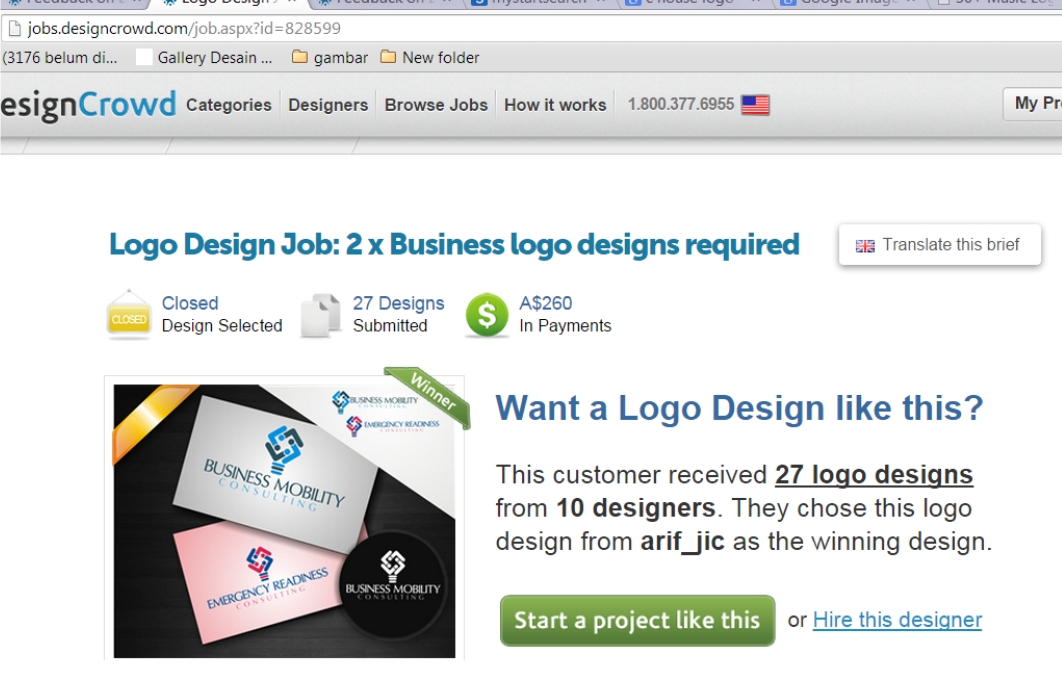Click the page icon in address bar
The height and width of the screenshot is (681, 1062).
[14, 28]
